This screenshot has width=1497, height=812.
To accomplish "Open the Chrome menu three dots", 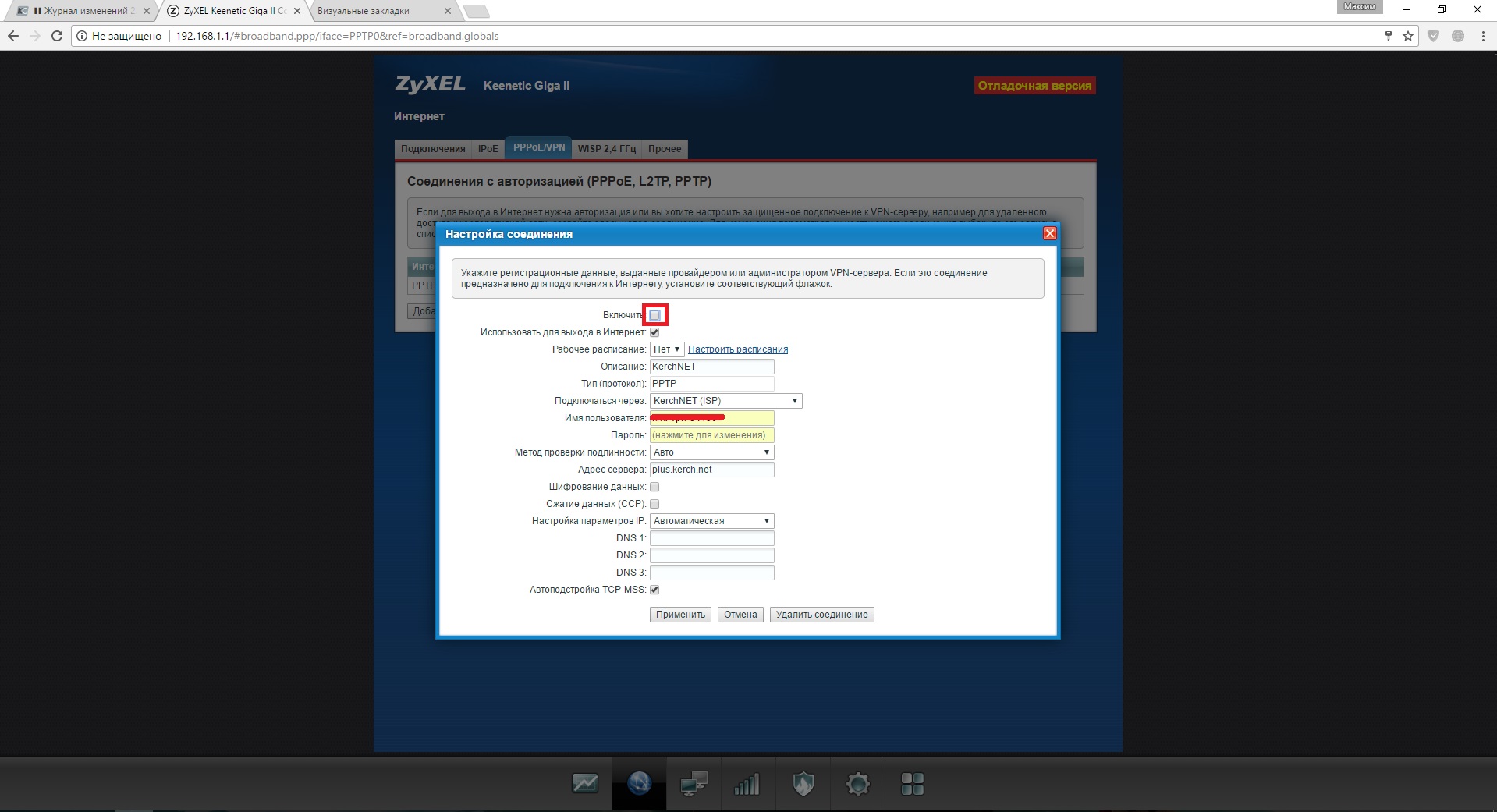I will pos(1483,36).
